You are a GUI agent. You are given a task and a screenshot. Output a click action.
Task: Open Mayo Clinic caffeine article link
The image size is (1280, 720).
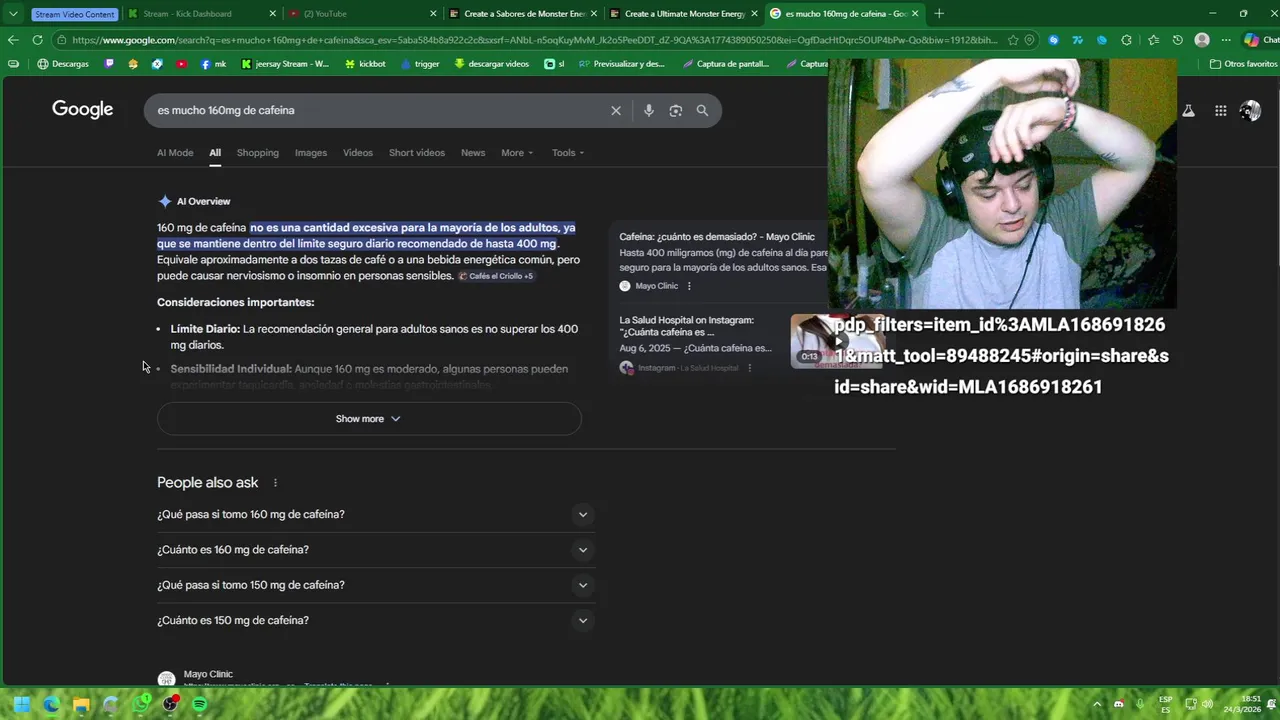click(x=717, y=237)
